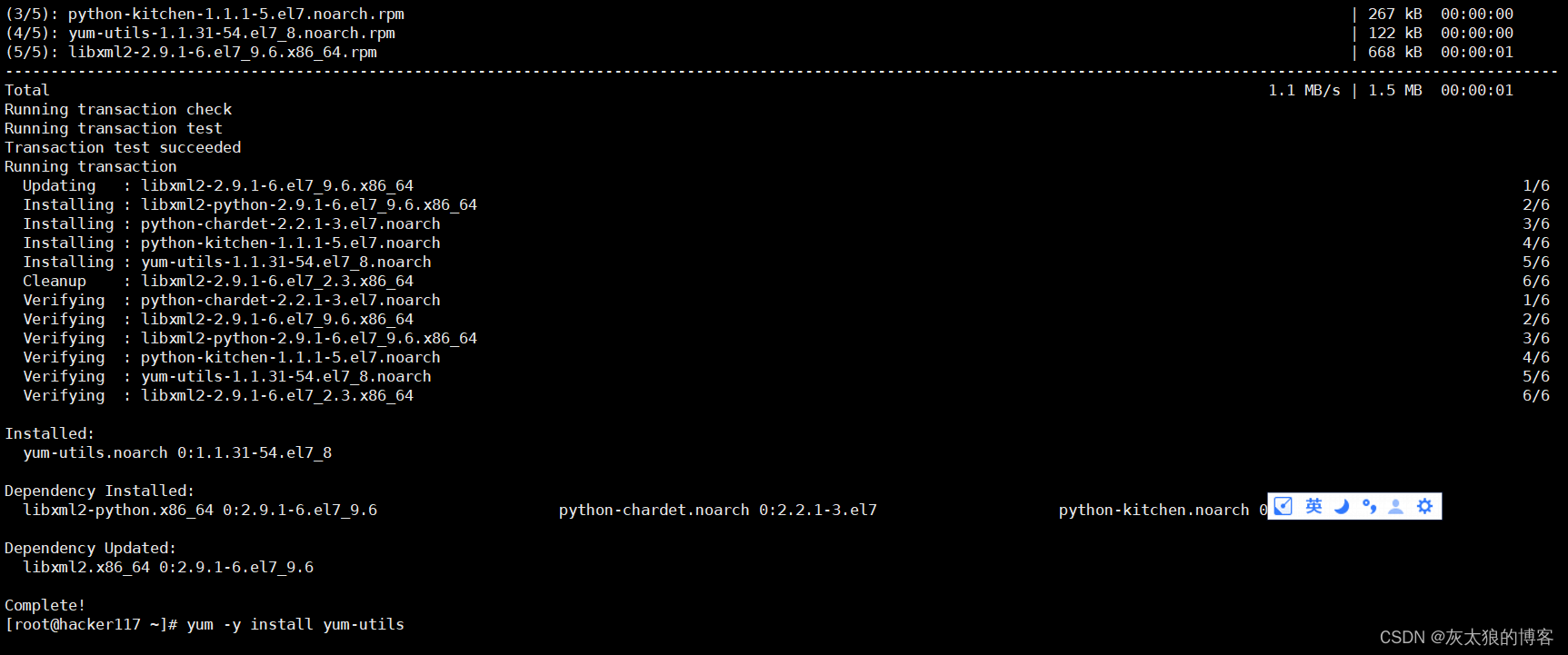Select 'Running transaction check' line

click(x=118, y=109)
